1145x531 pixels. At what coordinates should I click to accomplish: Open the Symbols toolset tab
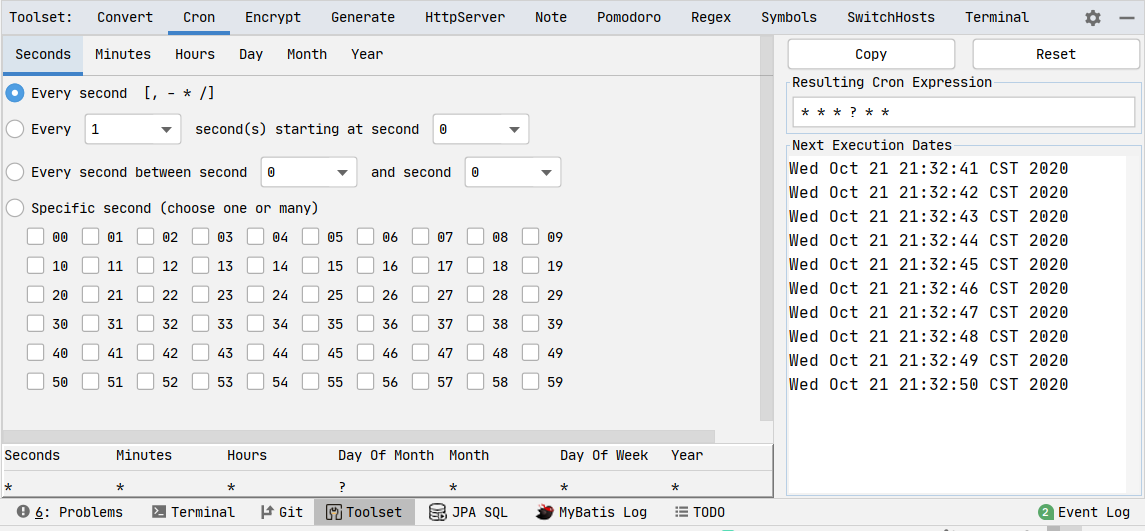pyautogui.click(x=789, y=18)
